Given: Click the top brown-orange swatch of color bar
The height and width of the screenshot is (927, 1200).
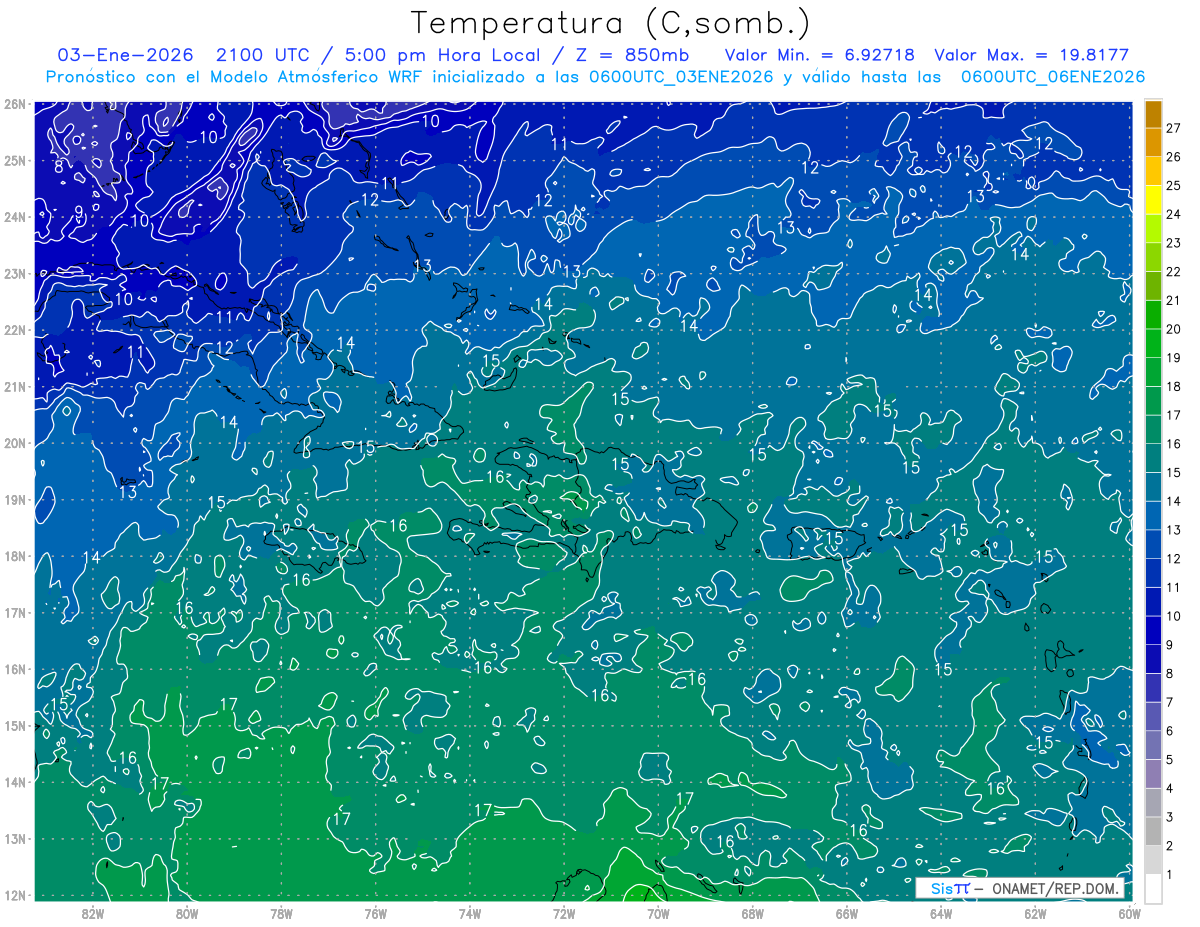Looking at the screenshot, I should (1153, 115).
